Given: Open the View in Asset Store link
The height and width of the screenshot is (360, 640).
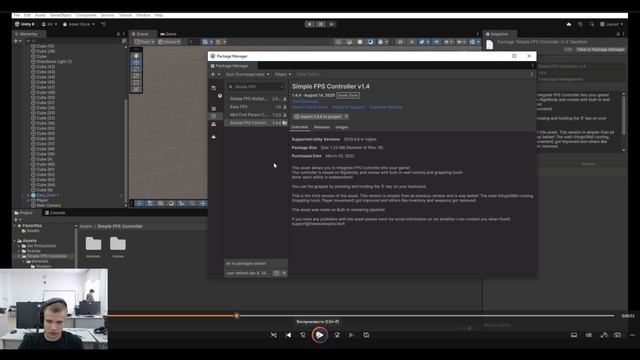Looking at the screenshot, I should click(310, 107).
